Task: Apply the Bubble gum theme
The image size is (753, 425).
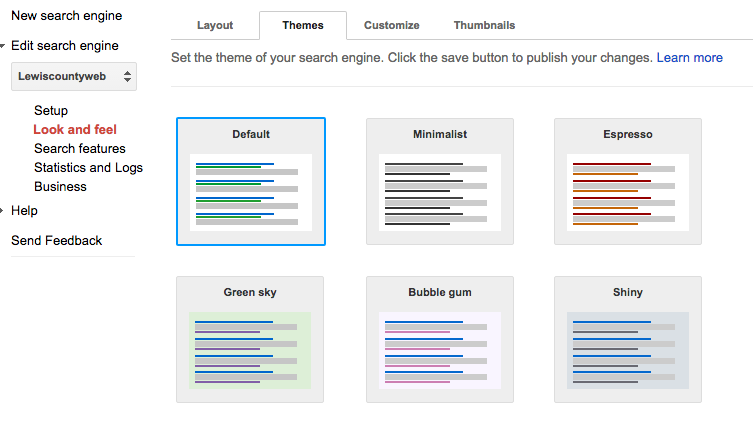Action: [x=440, y=339]
